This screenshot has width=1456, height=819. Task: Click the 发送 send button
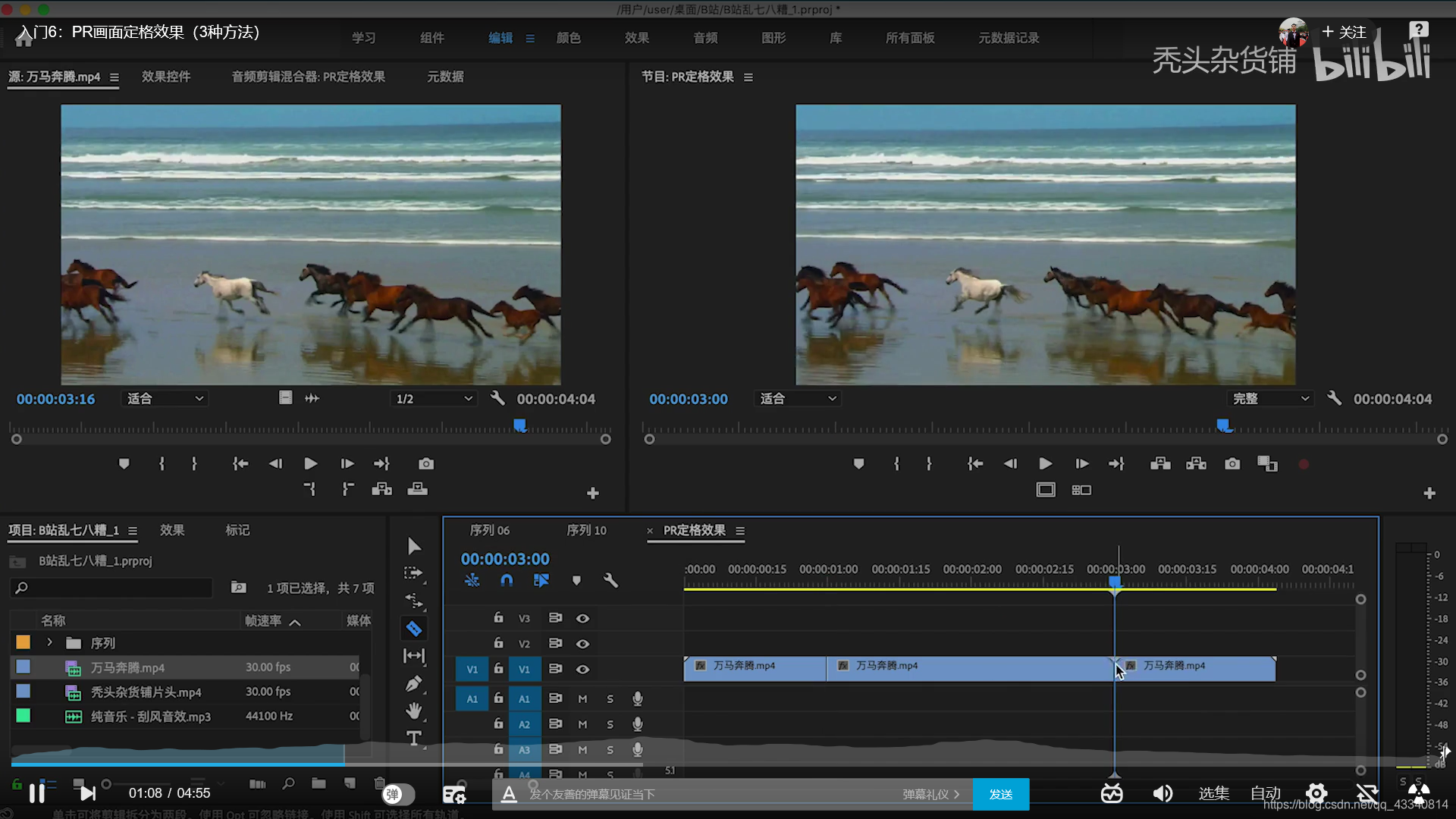click(x=1000, y=794)
